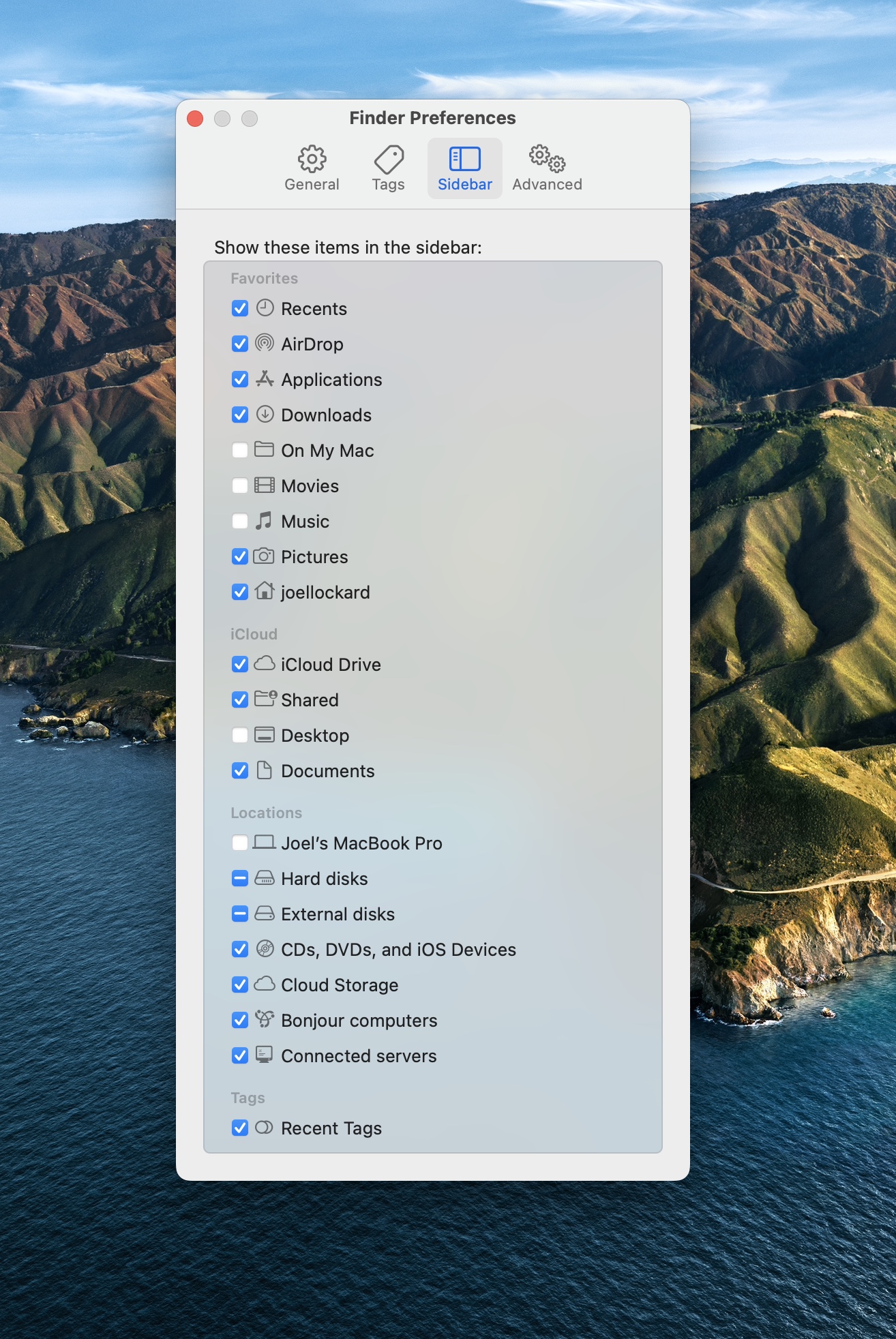Disable the joellockard home checkbox

pyautogui.click(x=240, y=592)
